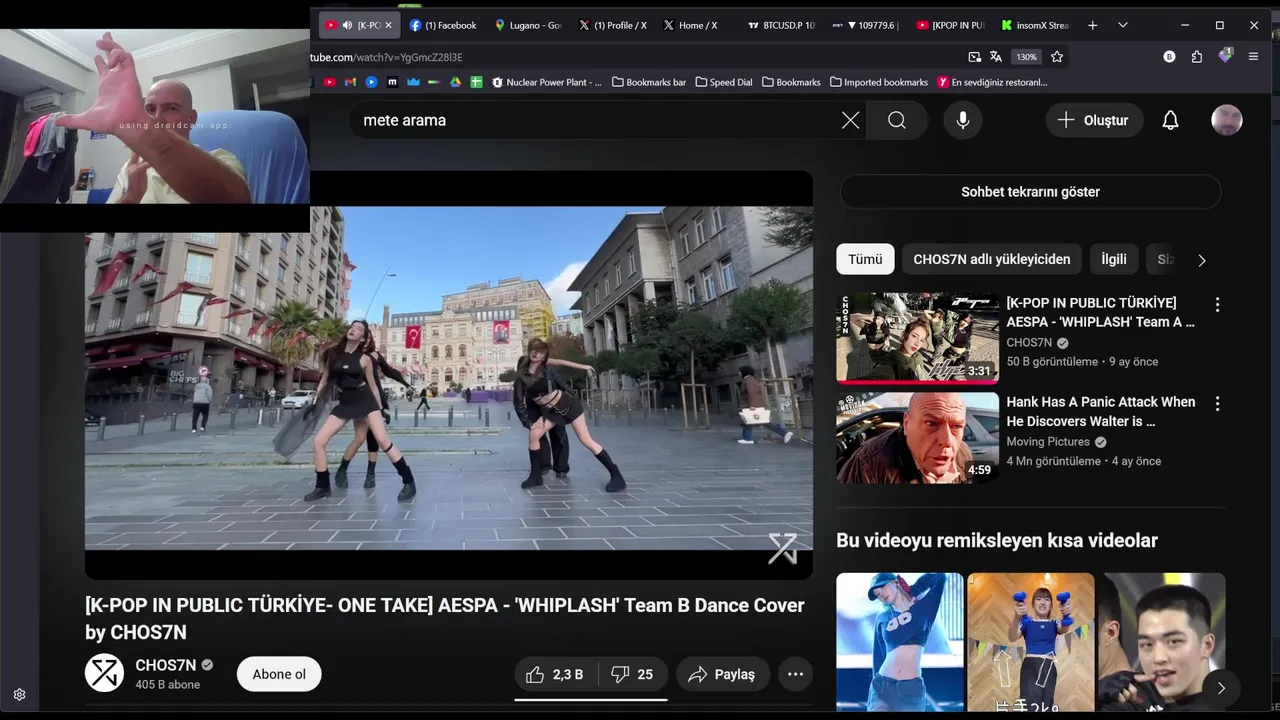Bookmark this page with the star
Image resolution: width=1280 pixels, height=720 pixels.
click(1057, 57)
